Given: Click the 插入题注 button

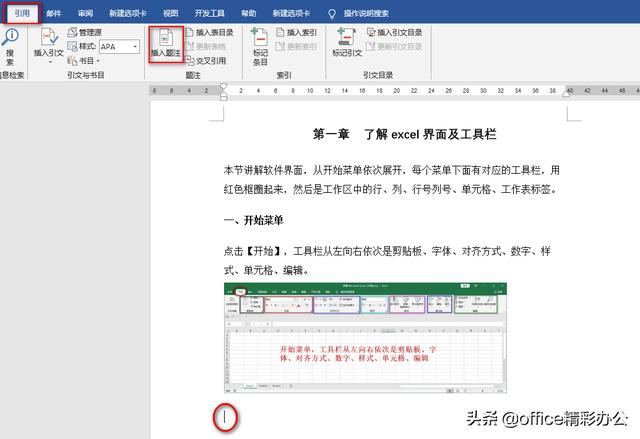Looking at the screenshot, I should [166, 44].
